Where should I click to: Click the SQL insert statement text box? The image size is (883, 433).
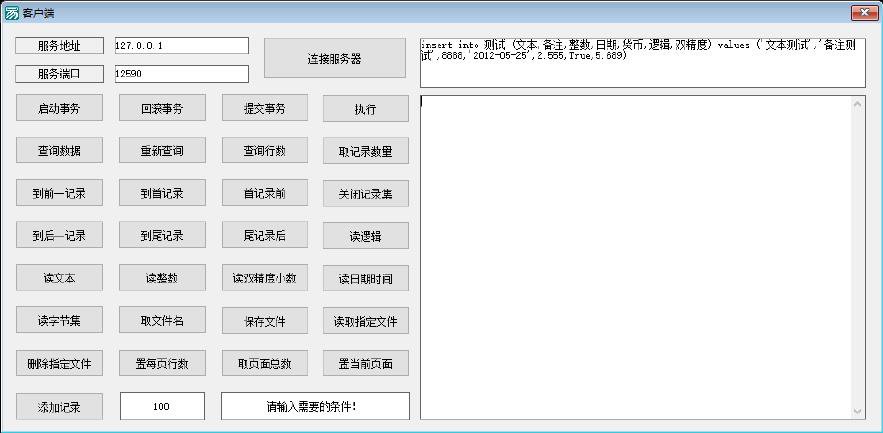click(642, 63)
